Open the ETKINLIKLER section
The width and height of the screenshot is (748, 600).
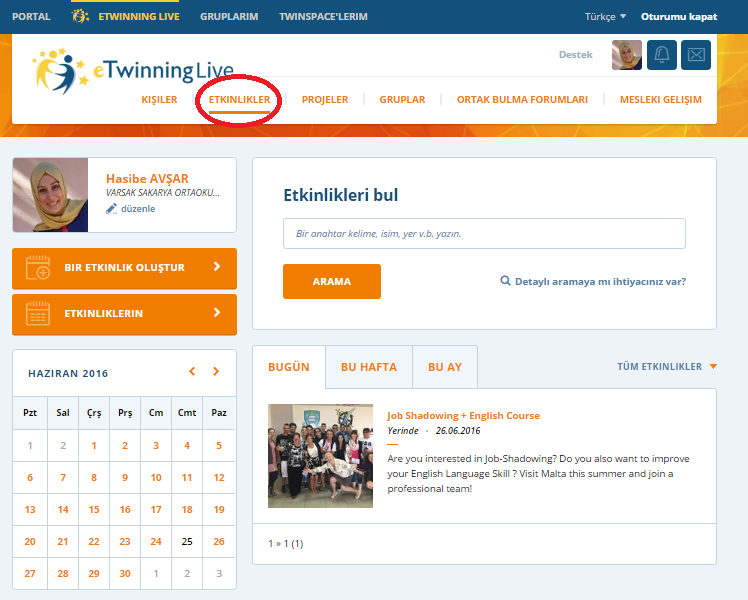[x=239, y=99]
